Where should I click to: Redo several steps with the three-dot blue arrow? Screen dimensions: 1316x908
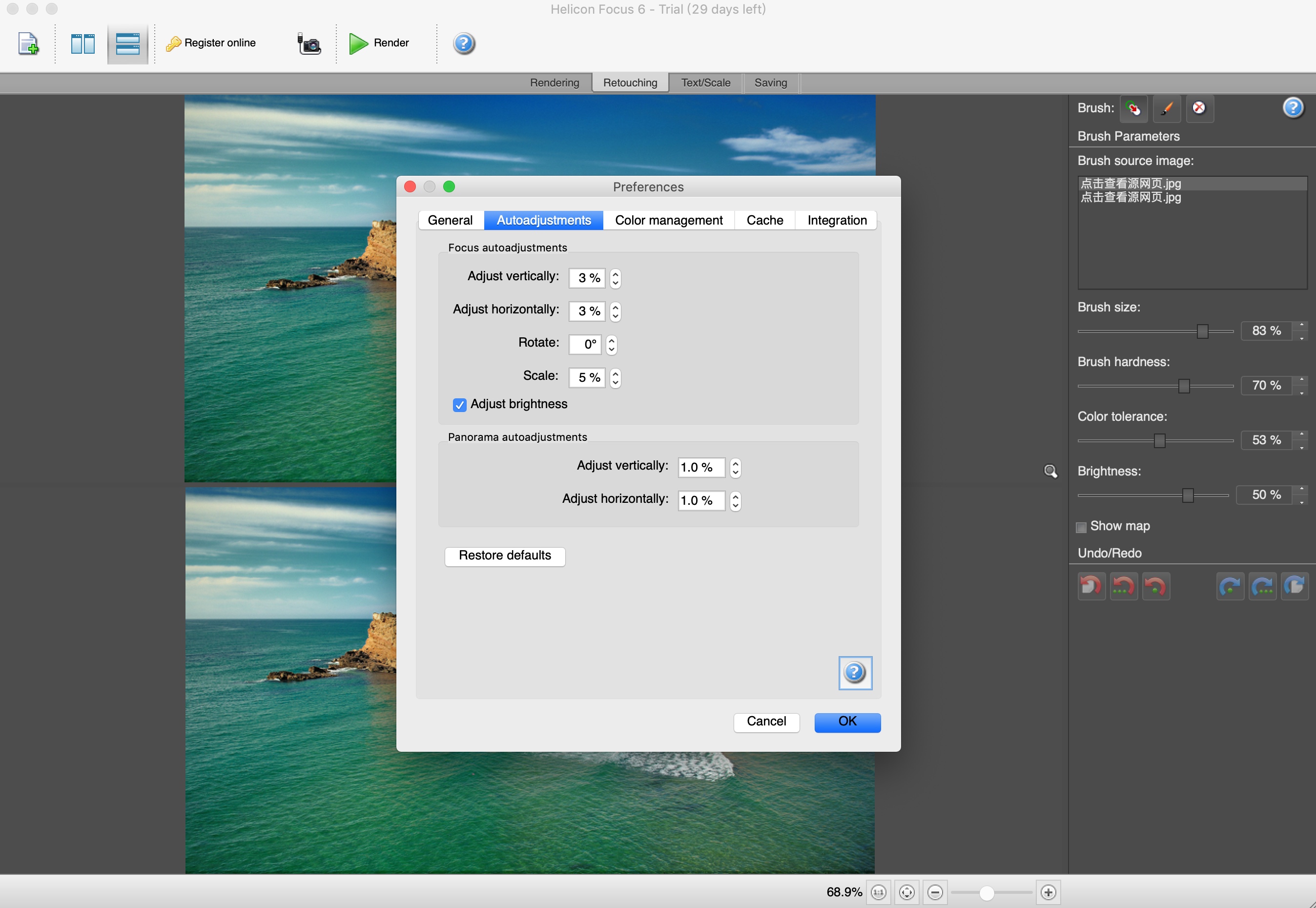(x=1262, y=586)
